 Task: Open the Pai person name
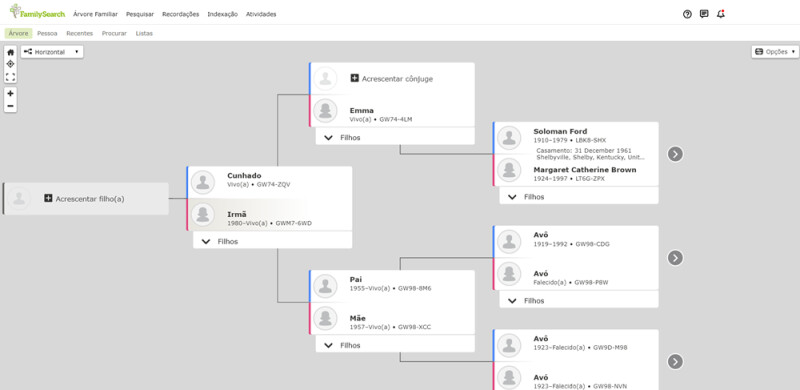[x=356, y=279]
